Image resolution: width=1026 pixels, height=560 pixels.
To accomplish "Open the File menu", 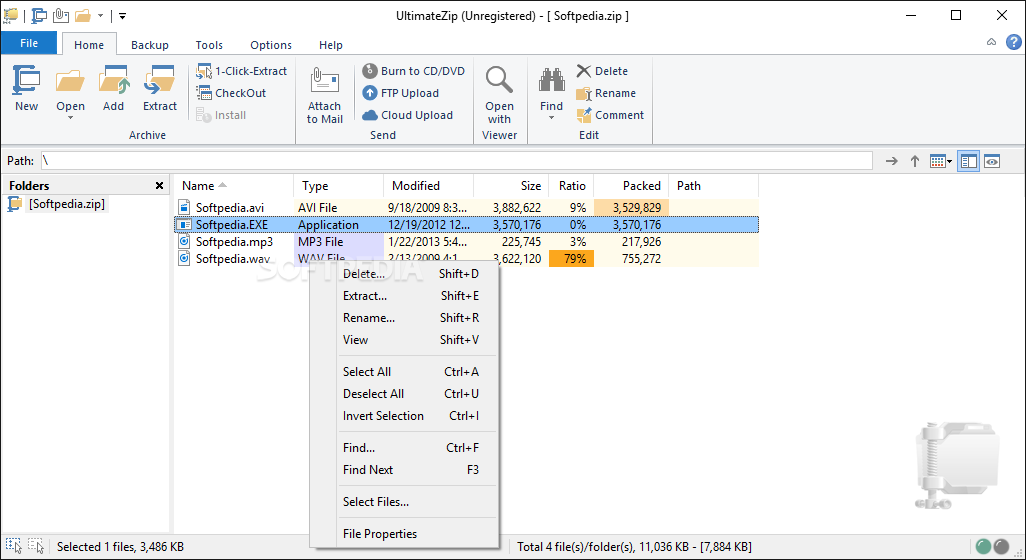I will click(x=29, y=43).
